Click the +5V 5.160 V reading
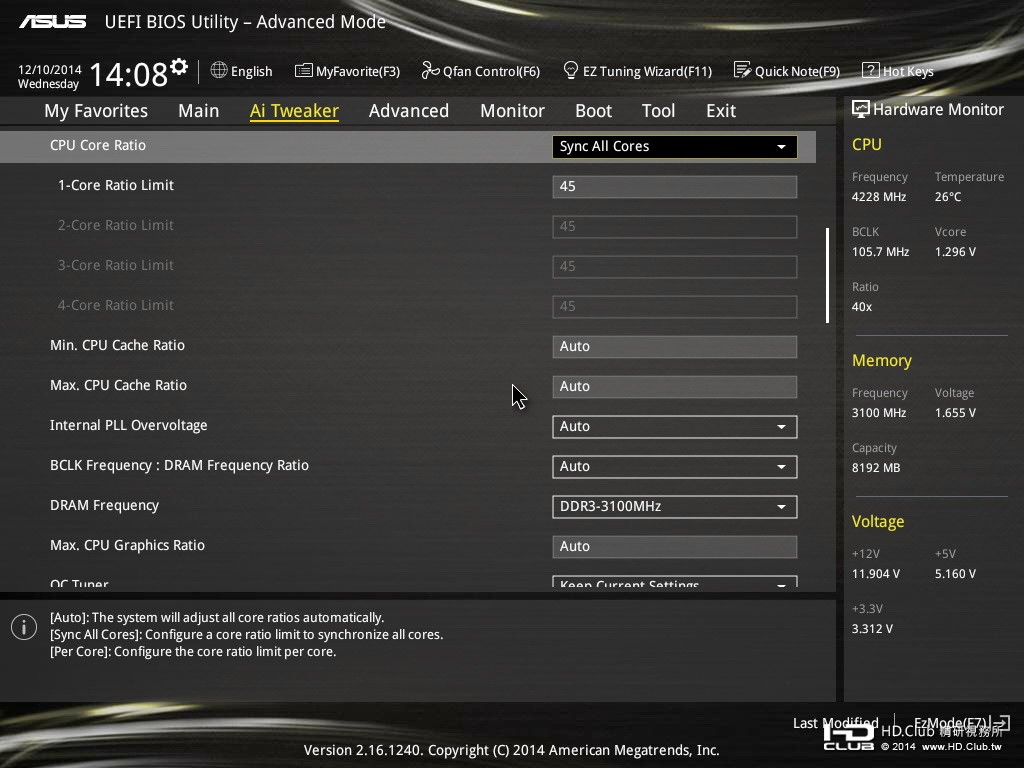 pyautogui.click(x=955, y=574)
